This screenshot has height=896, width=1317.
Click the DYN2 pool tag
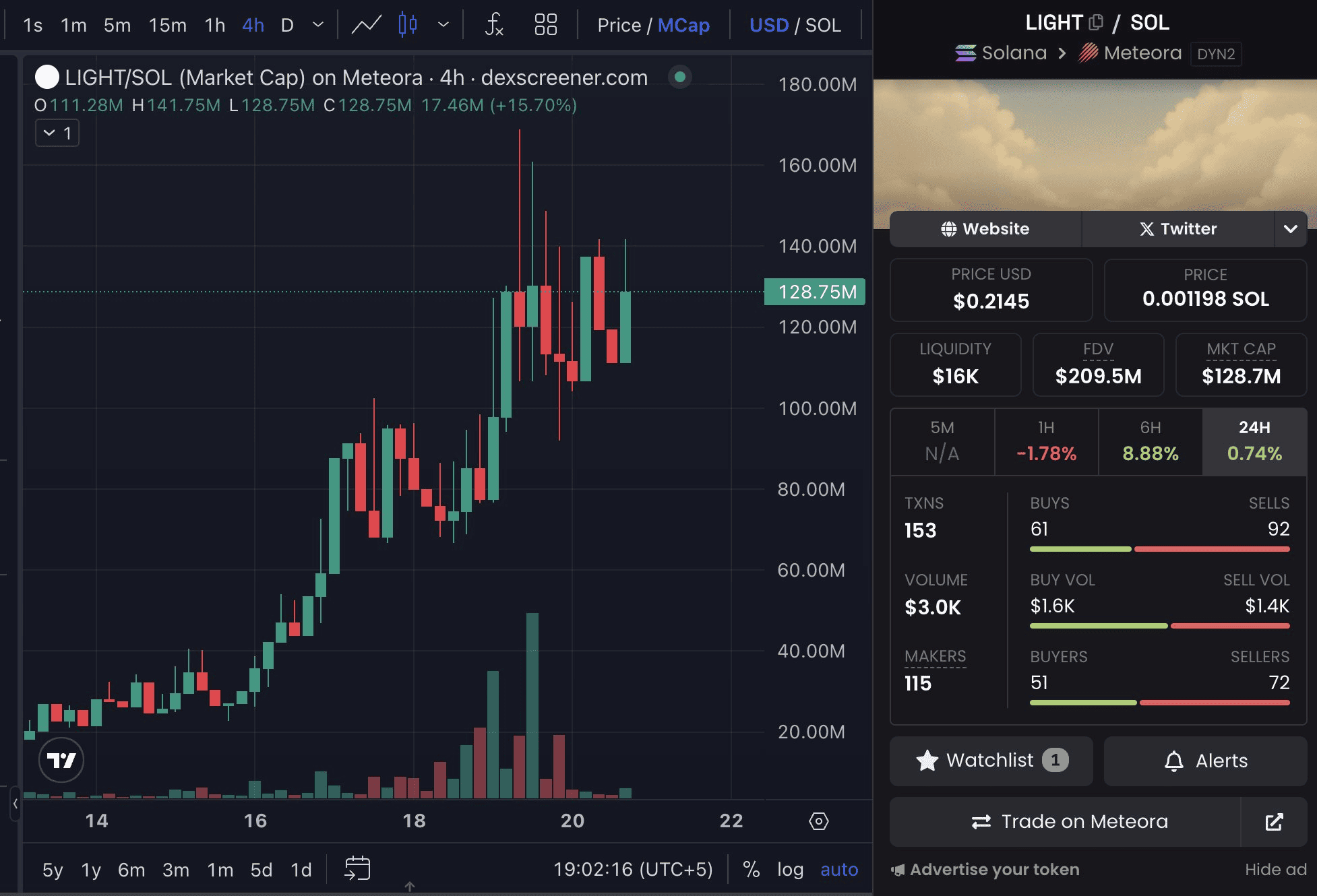[1216, 54]
